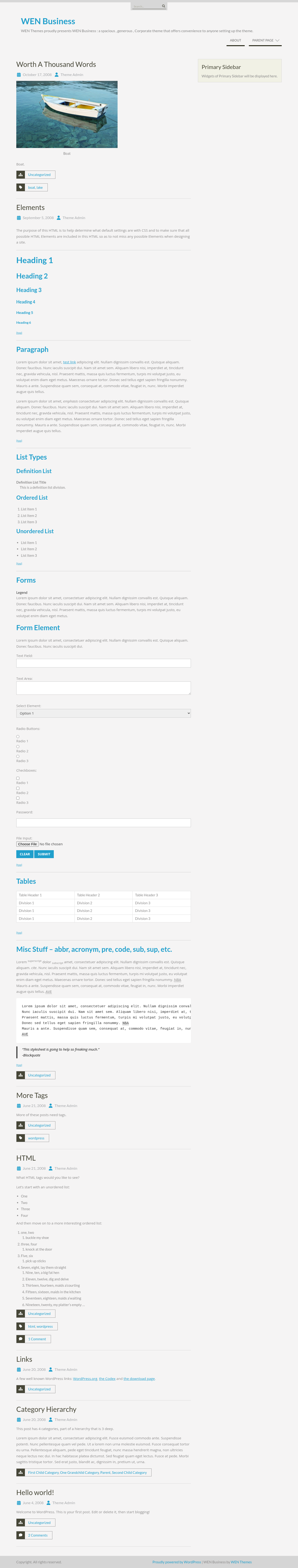Click Proudly powered by WordPress footer link
Screen dimensions: 298x1568
click(177, 1562)
